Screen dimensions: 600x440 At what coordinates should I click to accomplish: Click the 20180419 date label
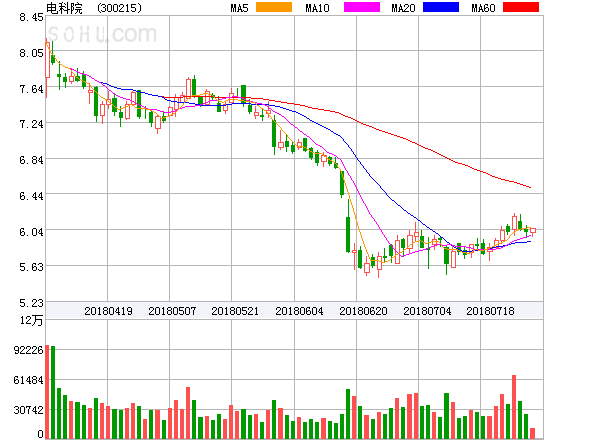tap(108, 311)
